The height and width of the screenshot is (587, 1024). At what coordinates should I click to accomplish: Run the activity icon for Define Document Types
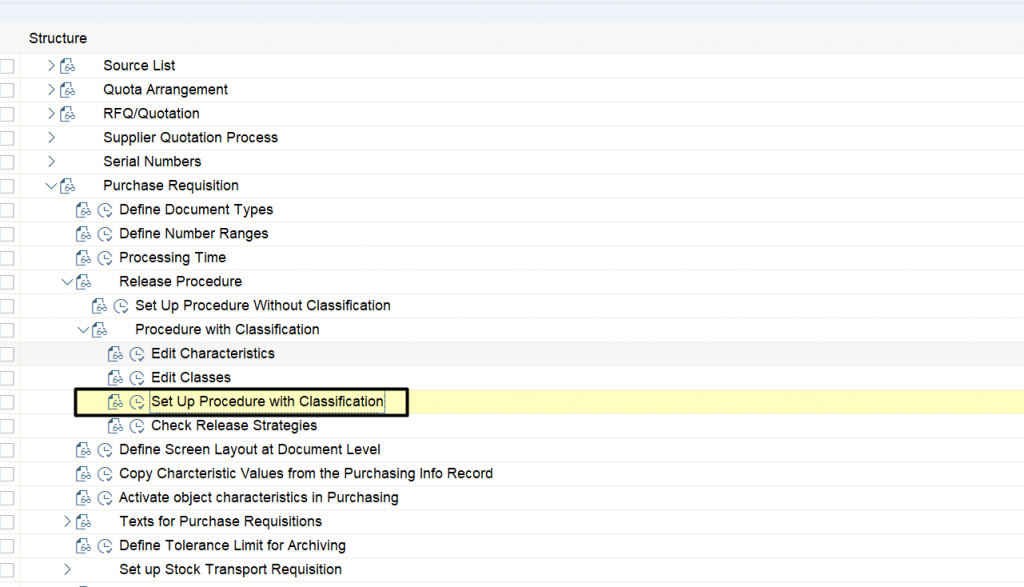click(x=105, y=210)
